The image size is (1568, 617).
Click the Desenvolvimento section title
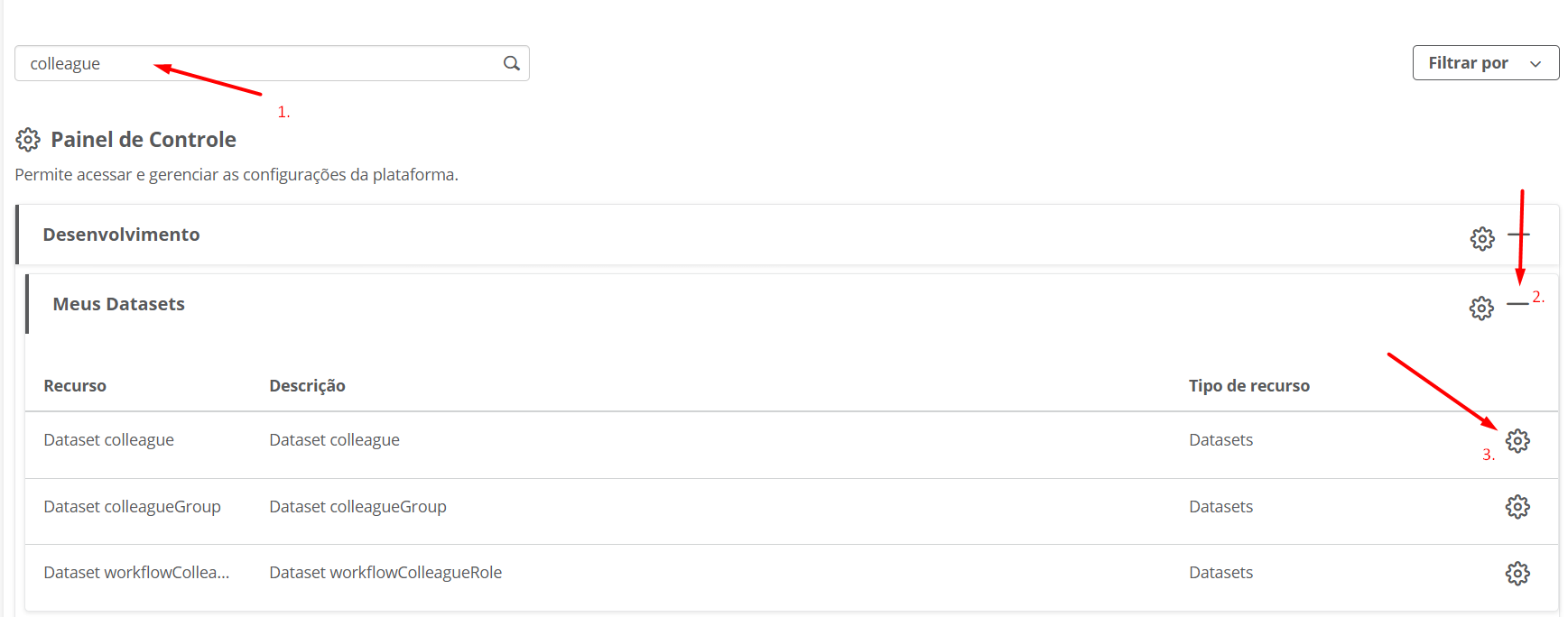121,235
